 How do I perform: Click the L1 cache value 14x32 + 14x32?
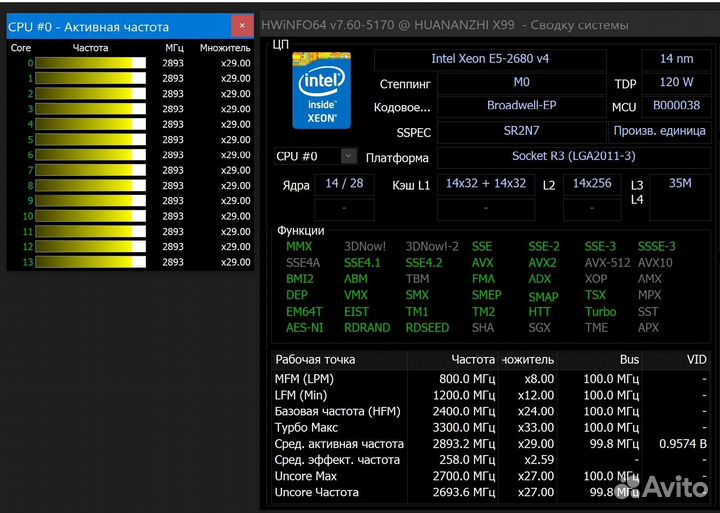coord(486,184)
